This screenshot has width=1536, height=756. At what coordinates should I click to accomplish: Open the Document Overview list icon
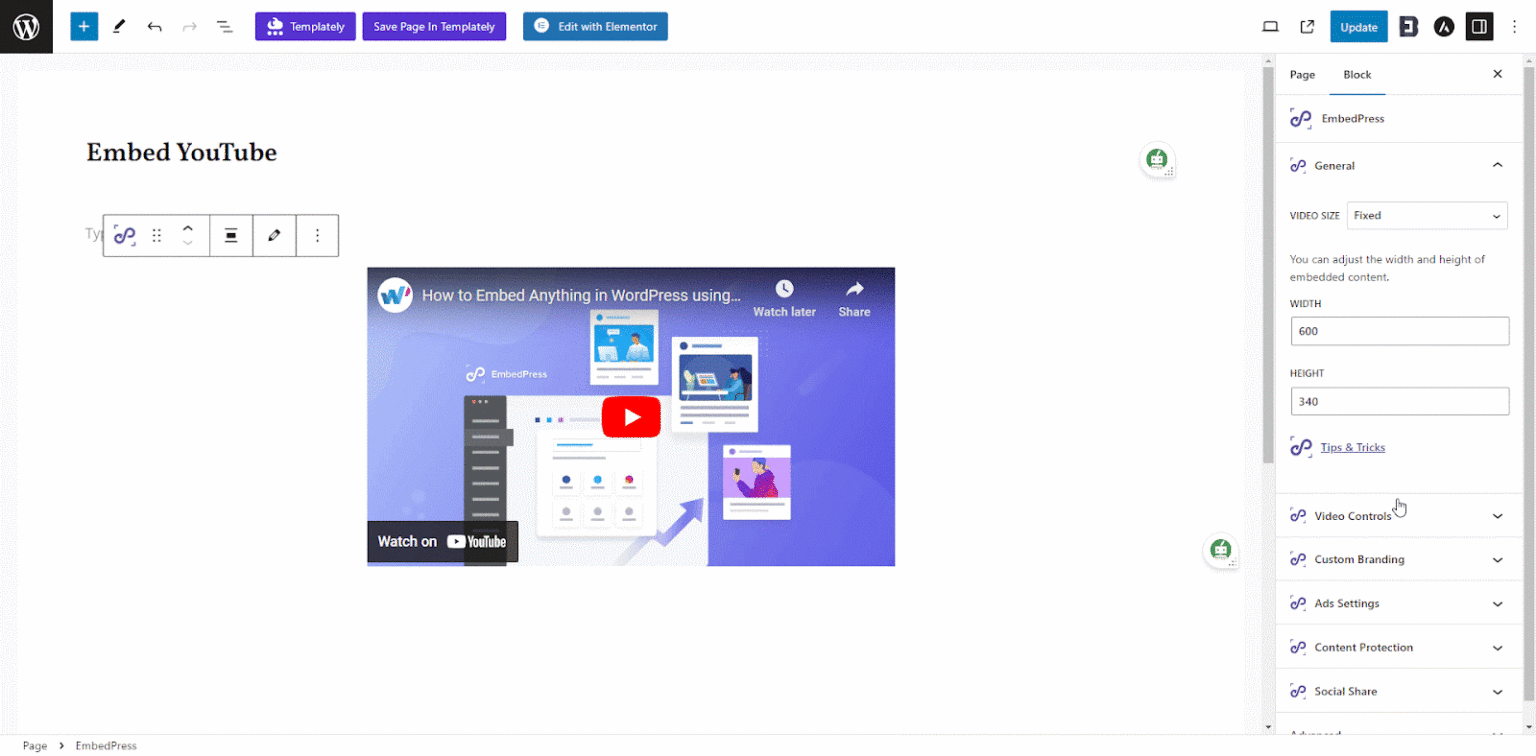(x=224, y=26)
